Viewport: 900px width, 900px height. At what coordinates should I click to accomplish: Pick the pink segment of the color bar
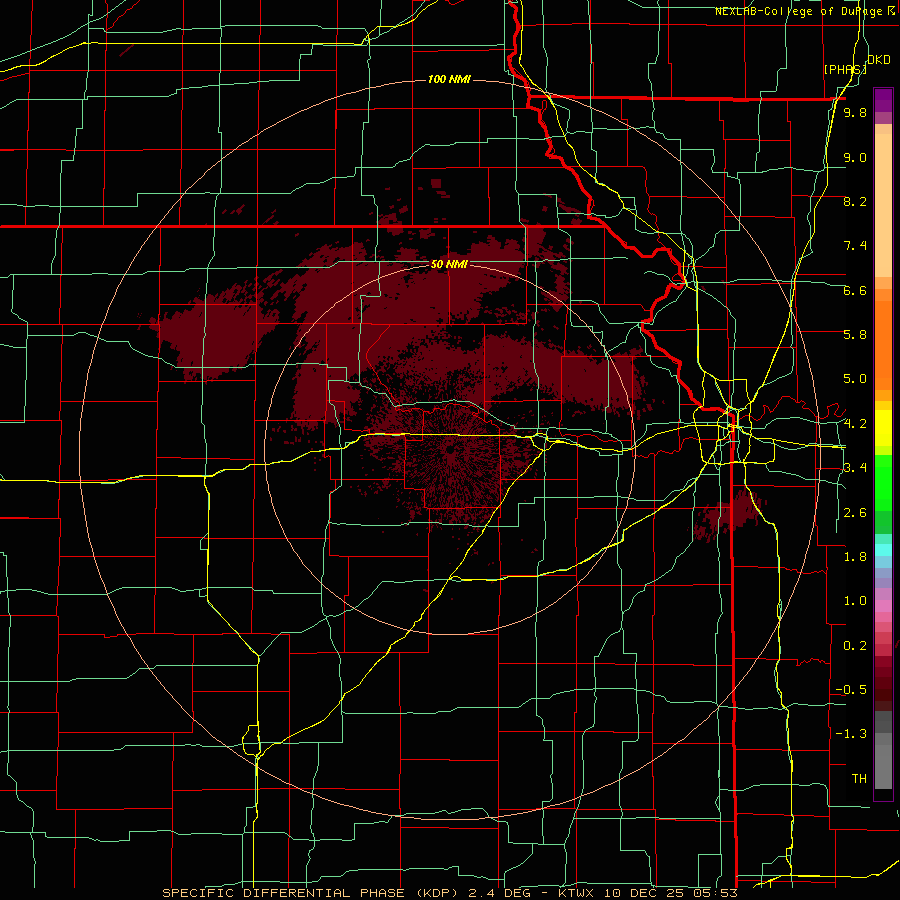[x=883, y=606]
